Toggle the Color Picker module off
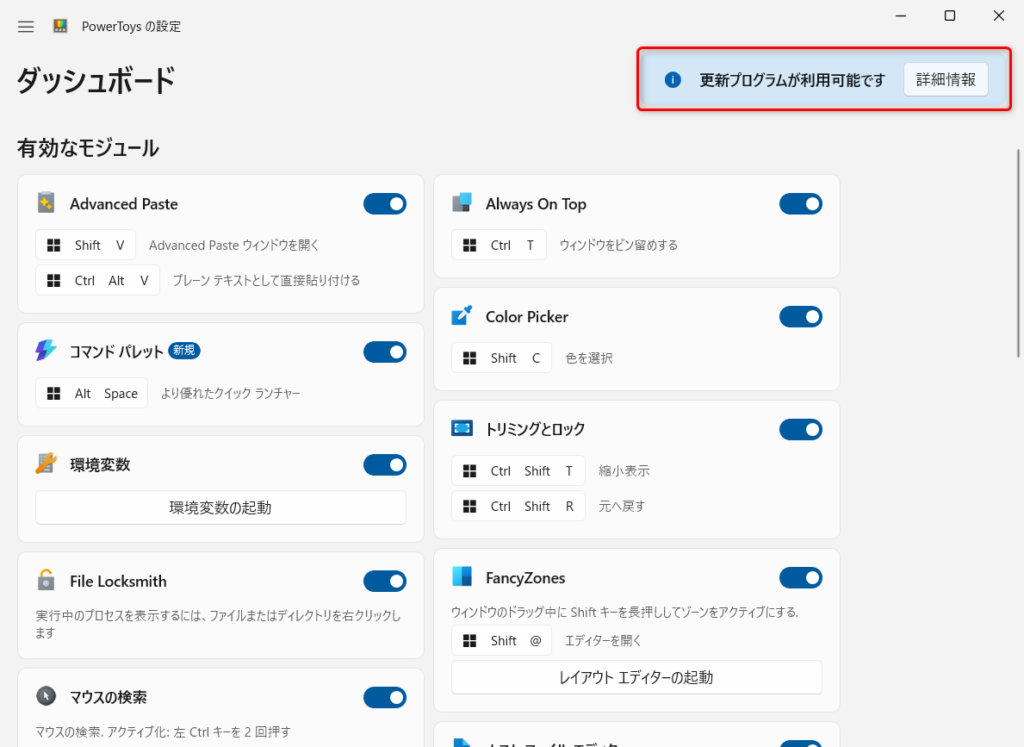 [x=801, y=317]
